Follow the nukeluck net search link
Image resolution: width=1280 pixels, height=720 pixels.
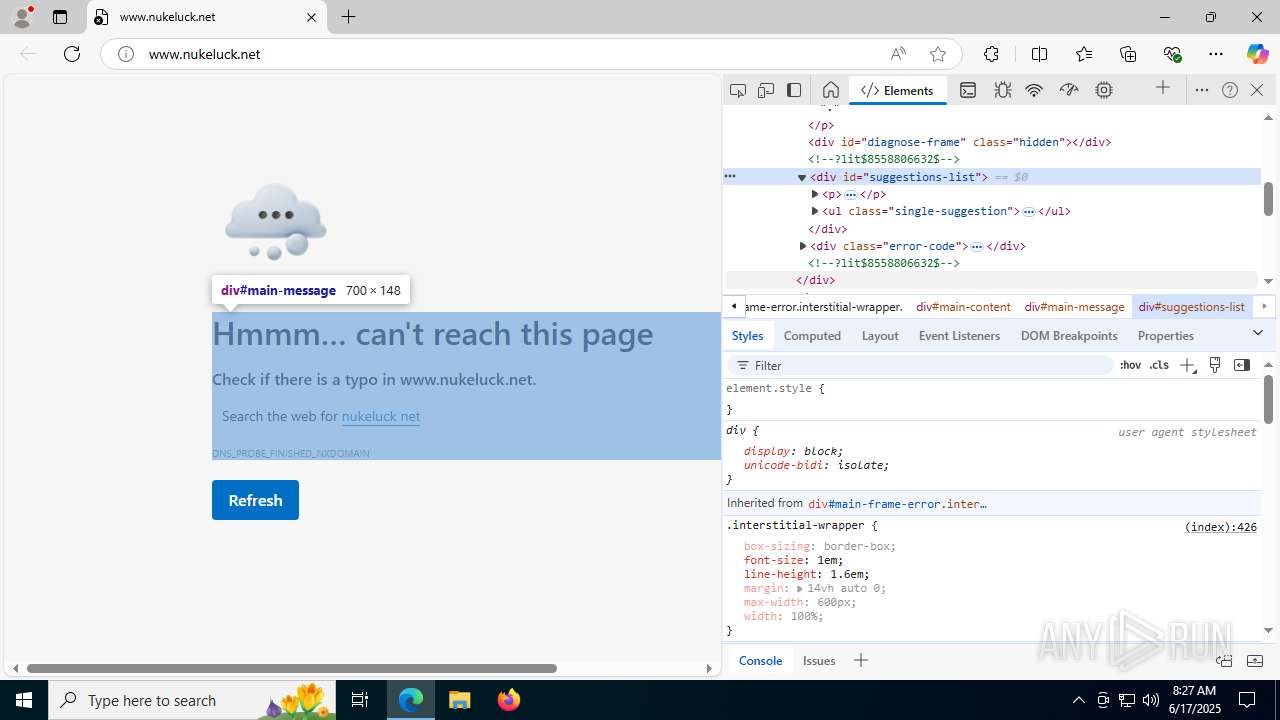[381, 416]
